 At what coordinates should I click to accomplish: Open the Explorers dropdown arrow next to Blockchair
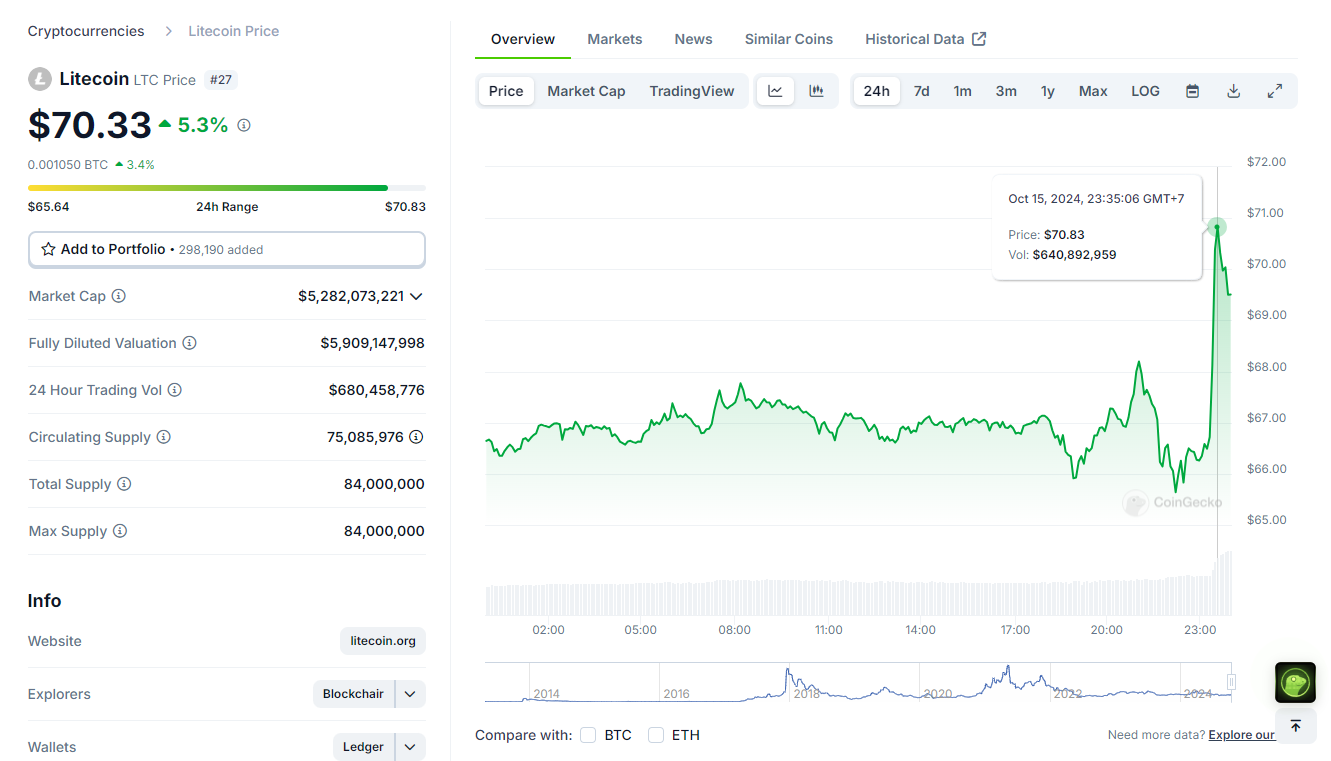[410, 694]
